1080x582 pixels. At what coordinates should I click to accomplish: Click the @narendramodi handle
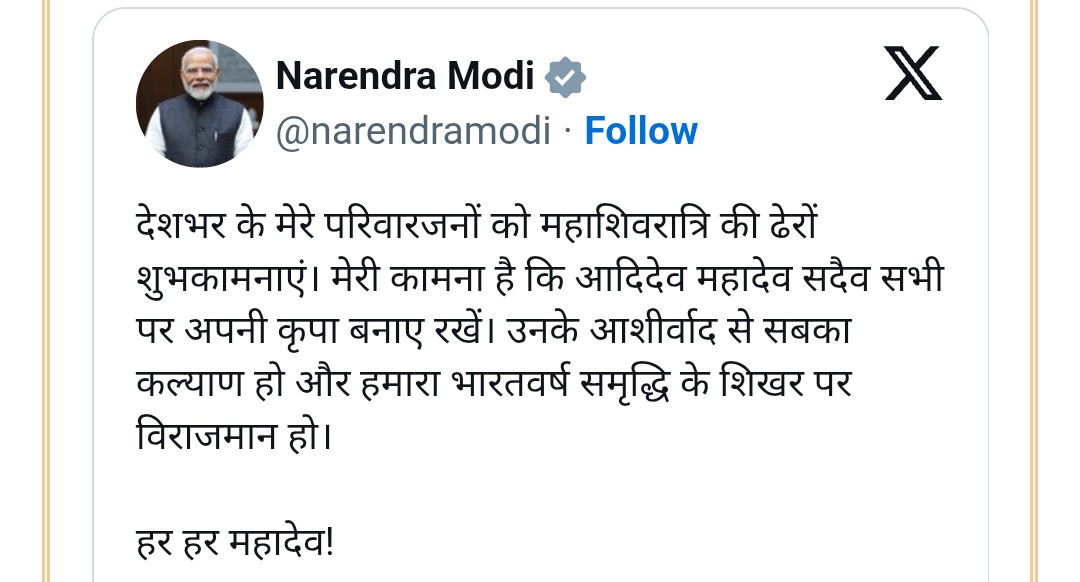[412, 131]
